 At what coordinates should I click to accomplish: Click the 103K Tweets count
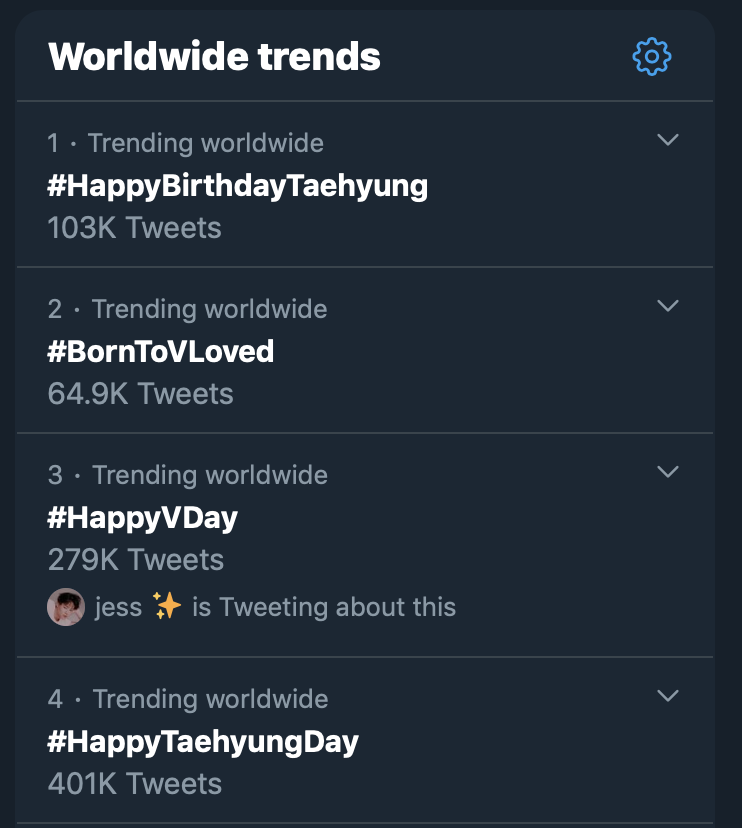coord(134,228)
